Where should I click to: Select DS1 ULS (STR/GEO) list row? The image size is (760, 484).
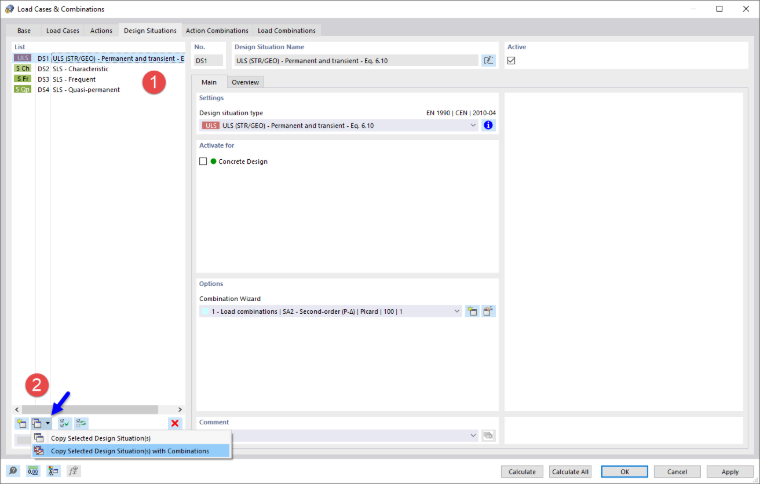point(99,58)
